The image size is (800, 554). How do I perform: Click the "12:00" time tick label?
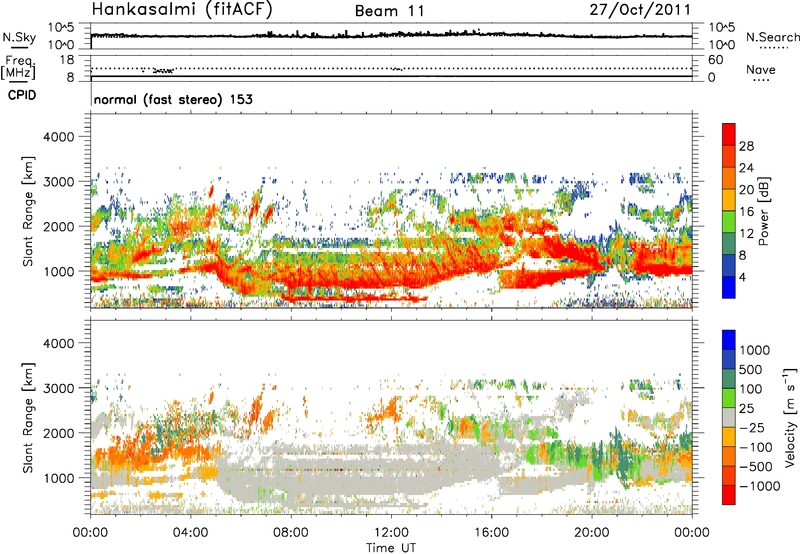point(391,533)
